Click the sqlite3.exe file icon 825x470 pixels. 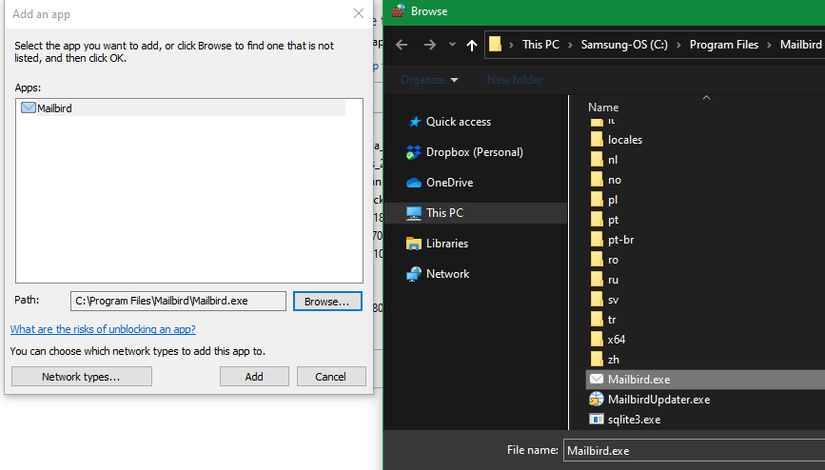tap(596, 419)
